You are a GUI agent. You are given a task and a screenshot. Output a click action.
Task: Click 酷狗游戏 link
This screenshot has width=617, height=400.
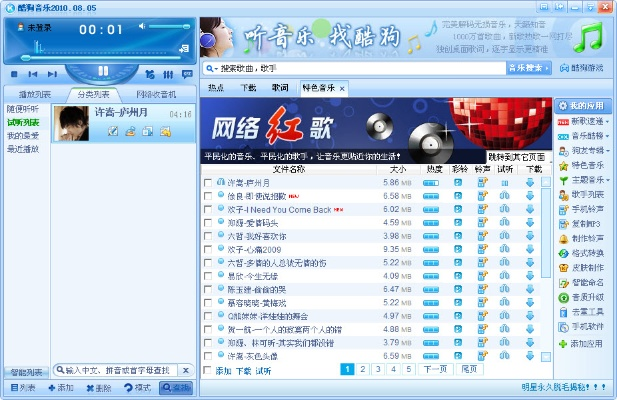pos(582,68)
